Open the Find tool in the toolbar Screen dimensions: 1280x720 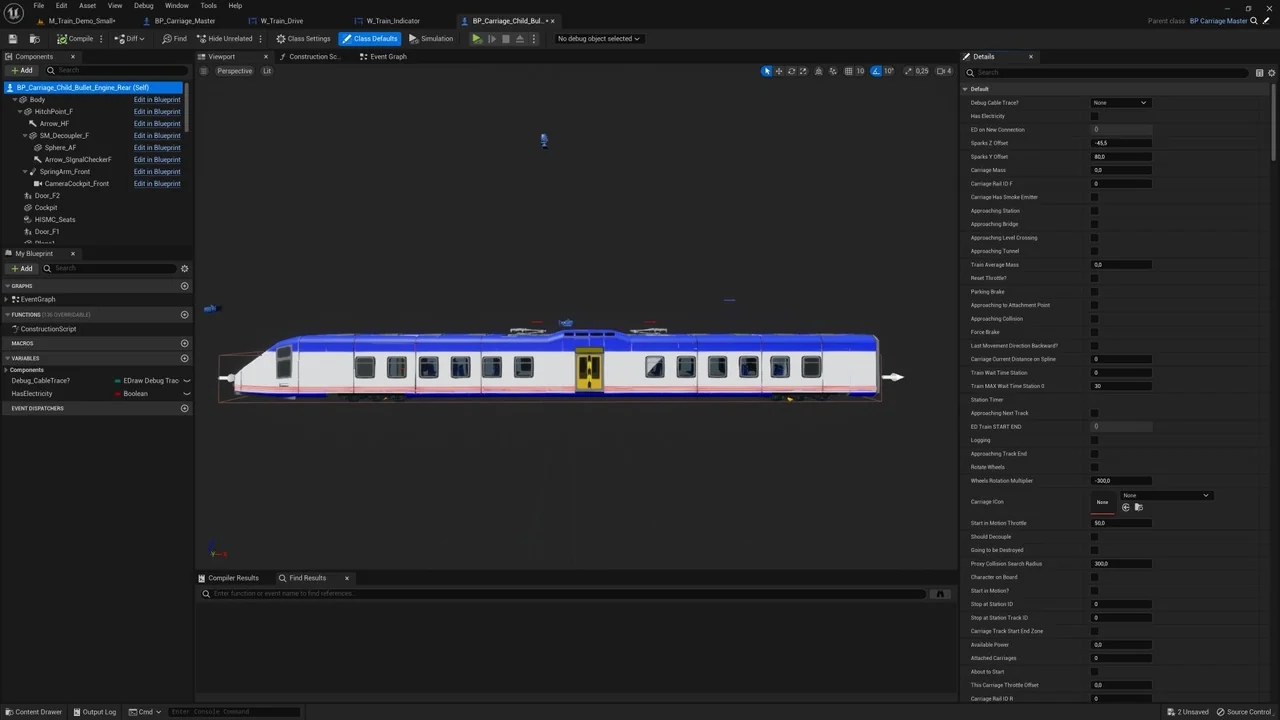(x=174, y=38)
